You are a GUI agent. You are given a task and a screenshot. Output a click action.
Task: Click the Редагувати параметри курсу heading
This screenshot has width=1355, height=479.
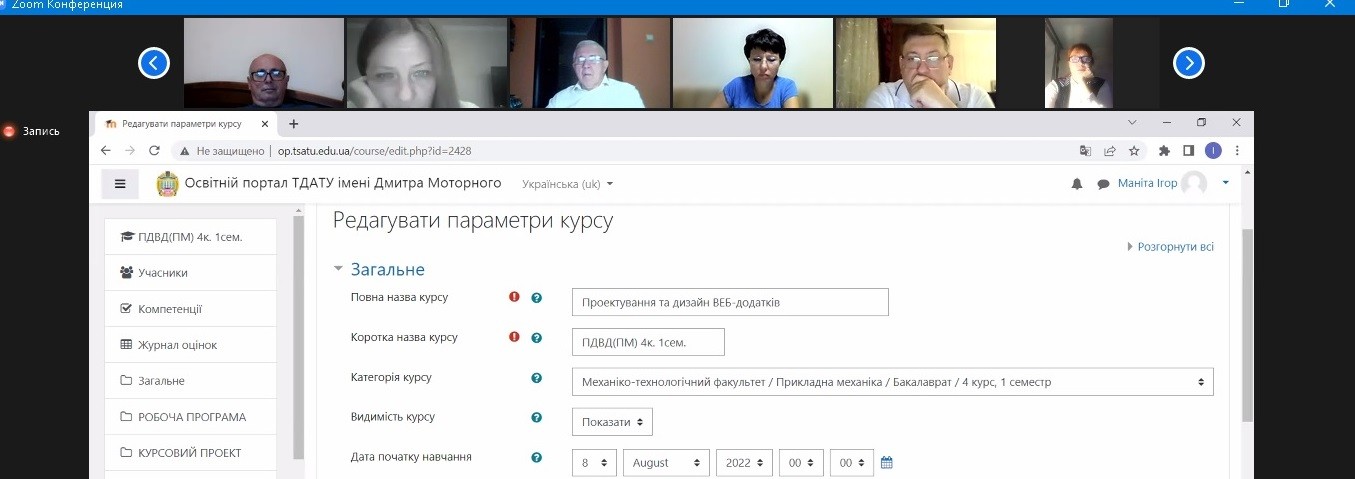tap(472, 221)
